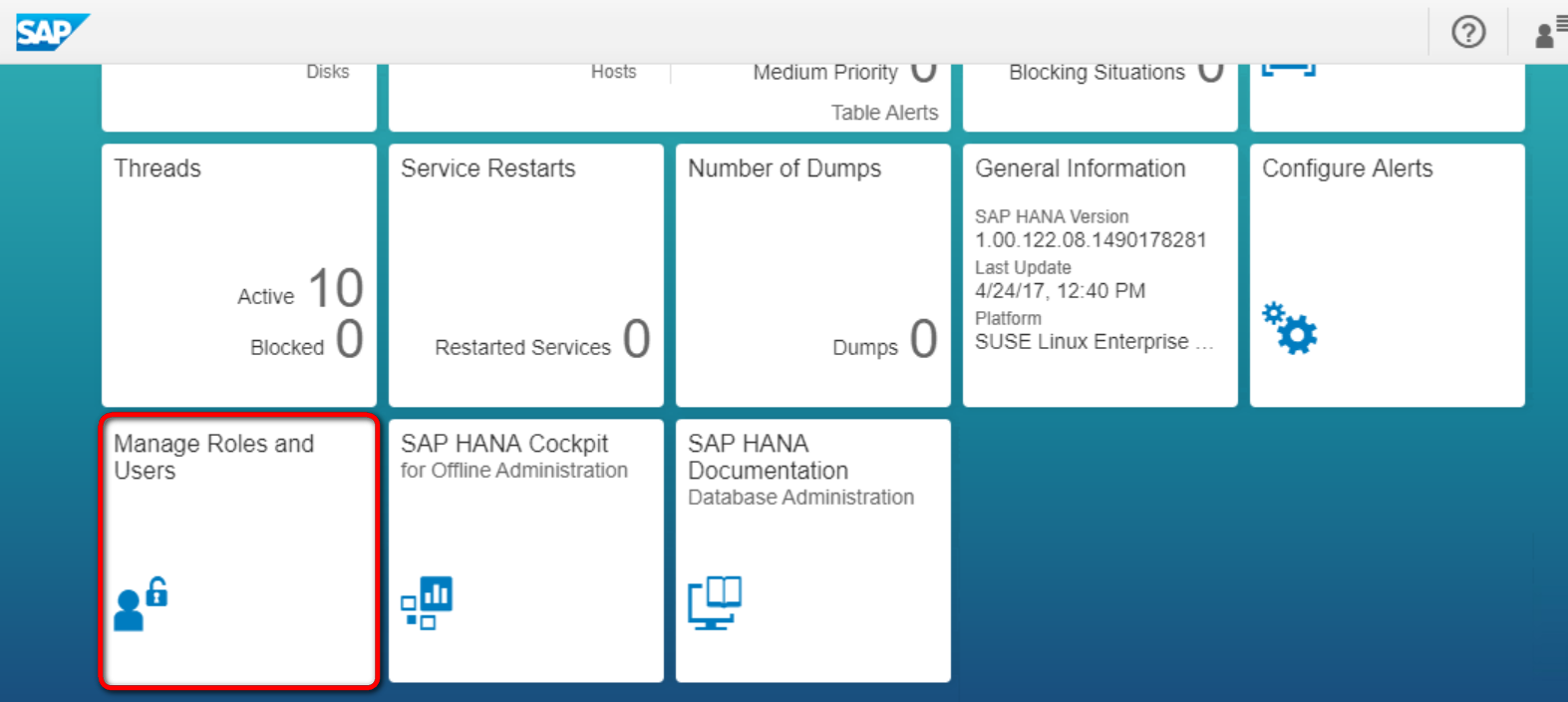The height and width of the screenshot is (702, 1568).
Task: Open the SAP HANA Cockpit tile title
Action: pos(504,443)
